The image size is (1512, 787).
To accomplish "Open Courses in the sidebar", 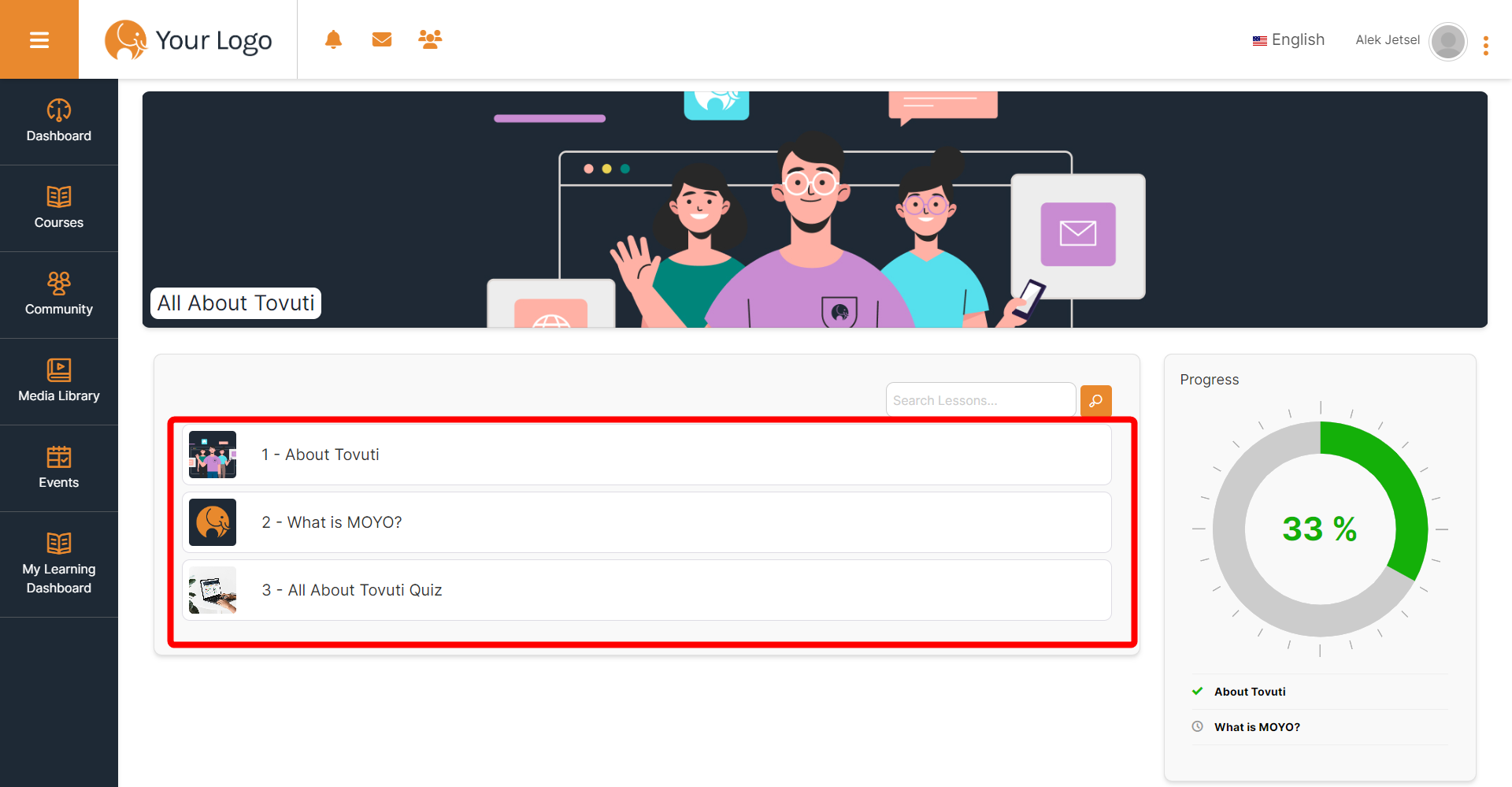I will 59,209.
